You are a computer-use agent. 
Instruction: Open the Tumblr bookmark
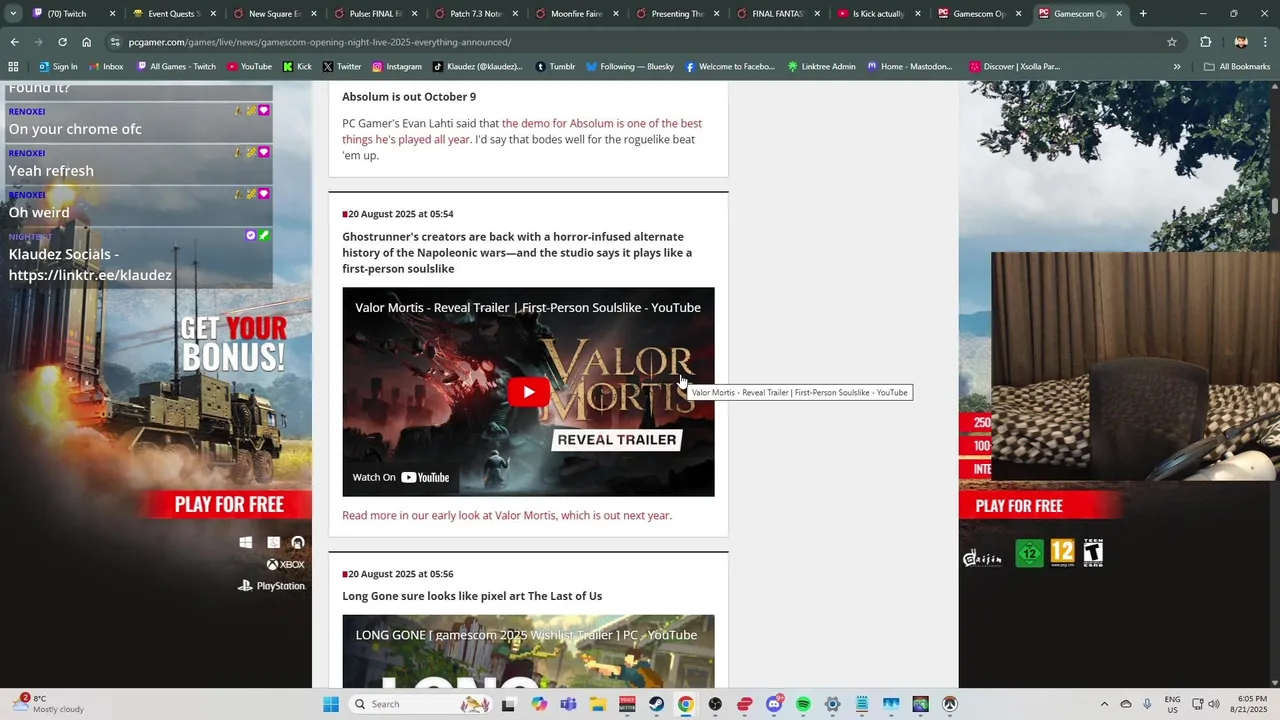tap(555, 67)
